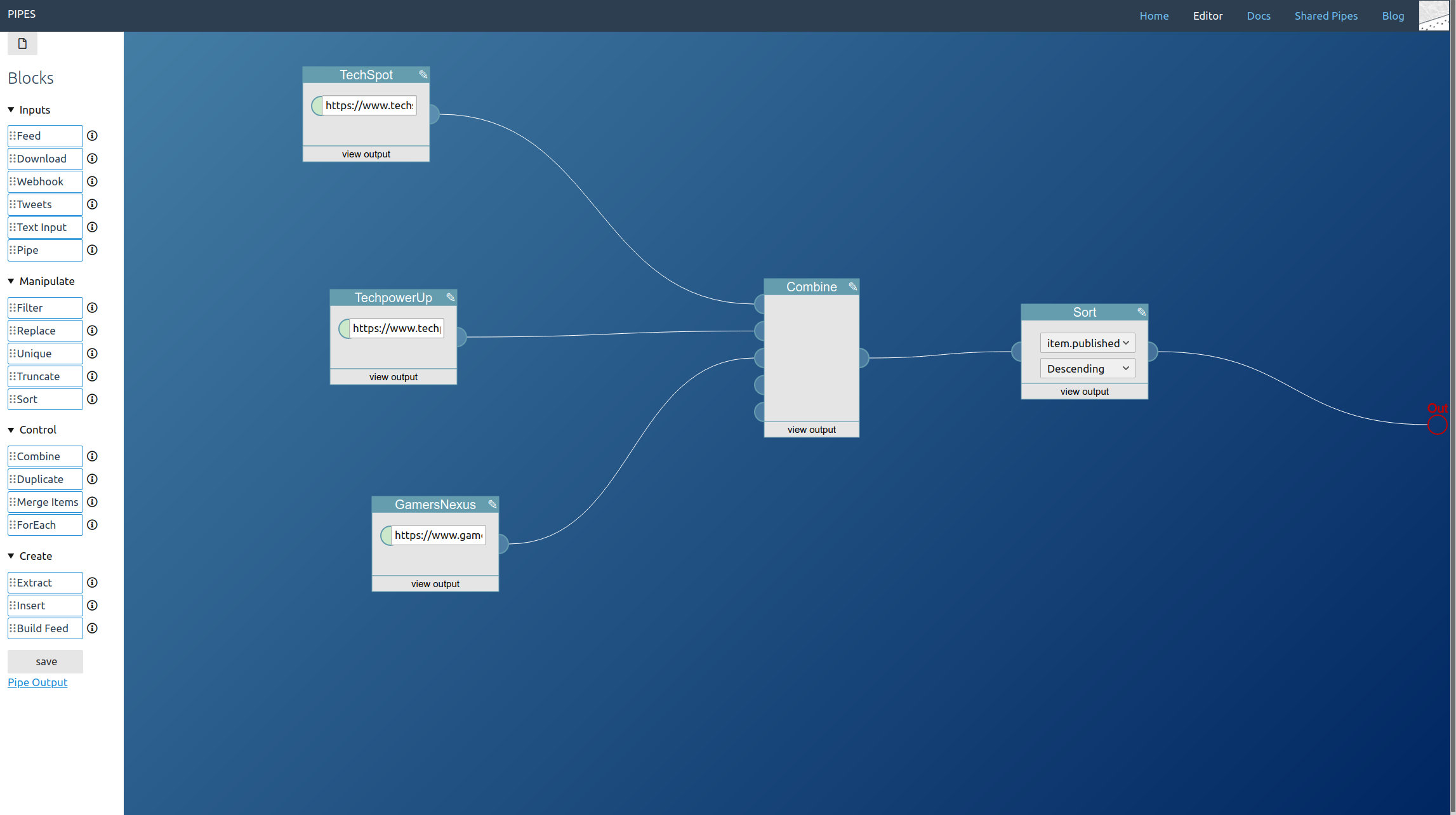This screenshot has width=1456, height=815.
Task: Open the item.published sort field dropdown
Action: click(x=1087, y=343)
